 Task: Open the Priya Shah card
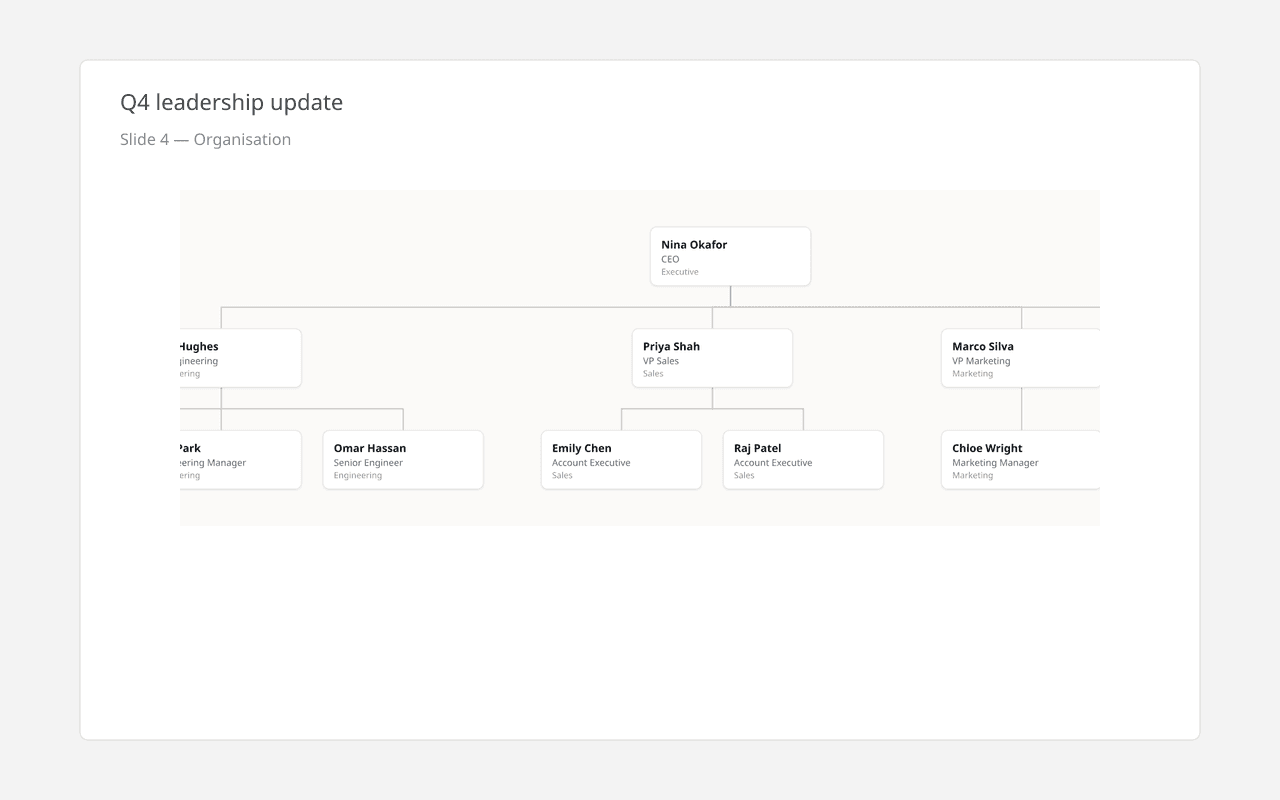712,359
